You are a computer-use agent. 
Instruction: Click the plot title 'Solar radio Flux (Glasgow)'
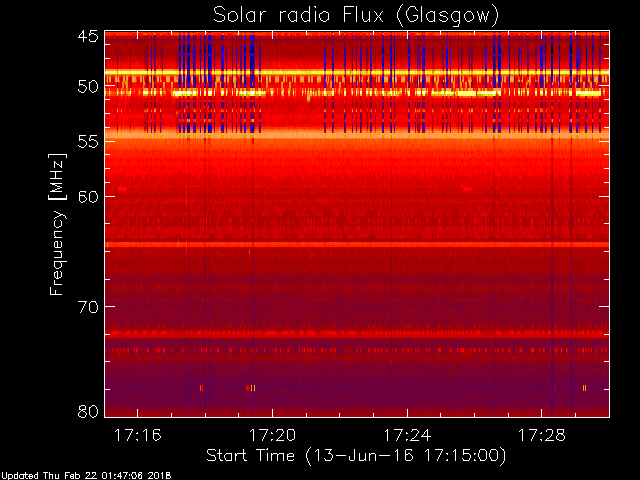pyautogui.click(x=356, y=16)
